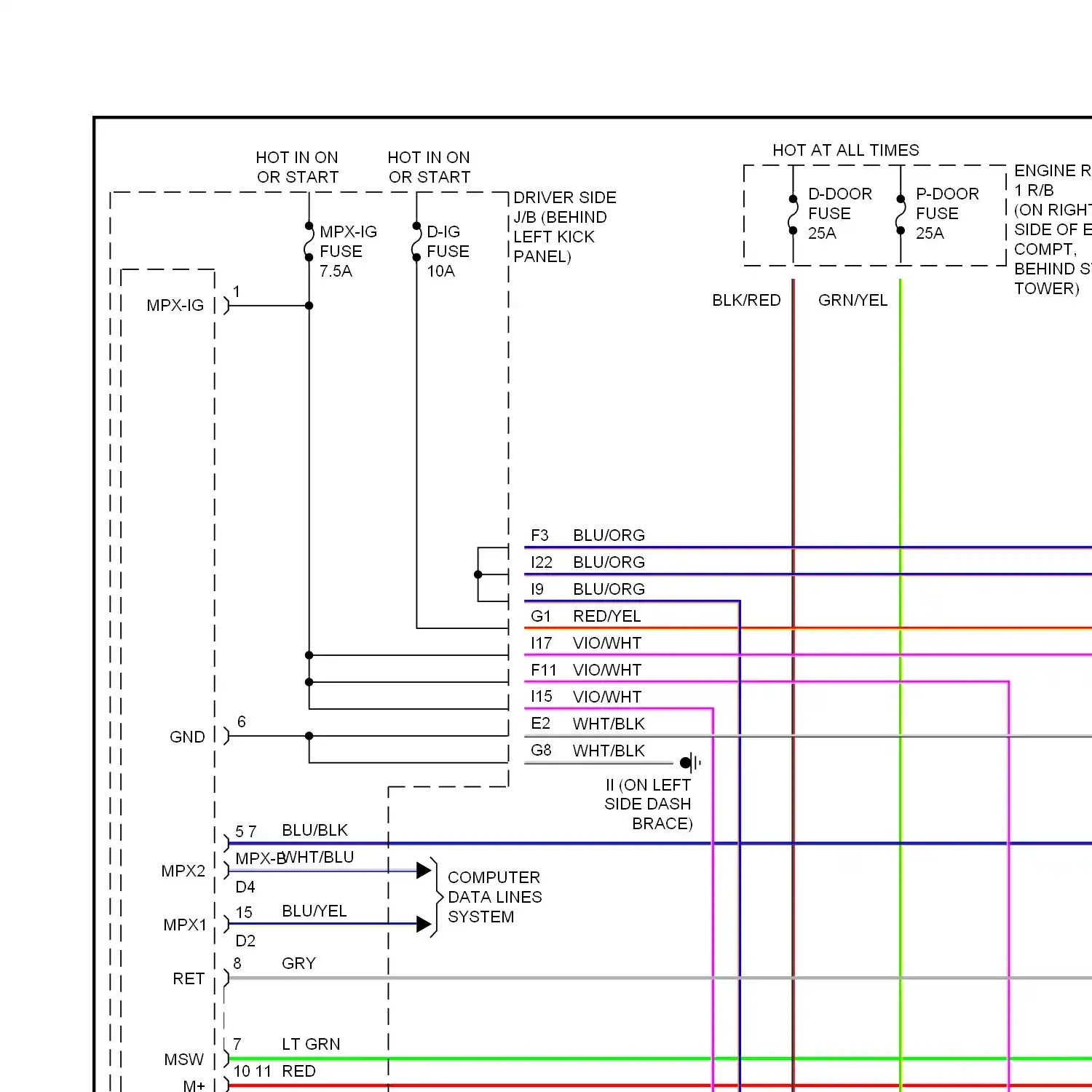Select the BLU/YEL wire label

(x=314, y=911)
